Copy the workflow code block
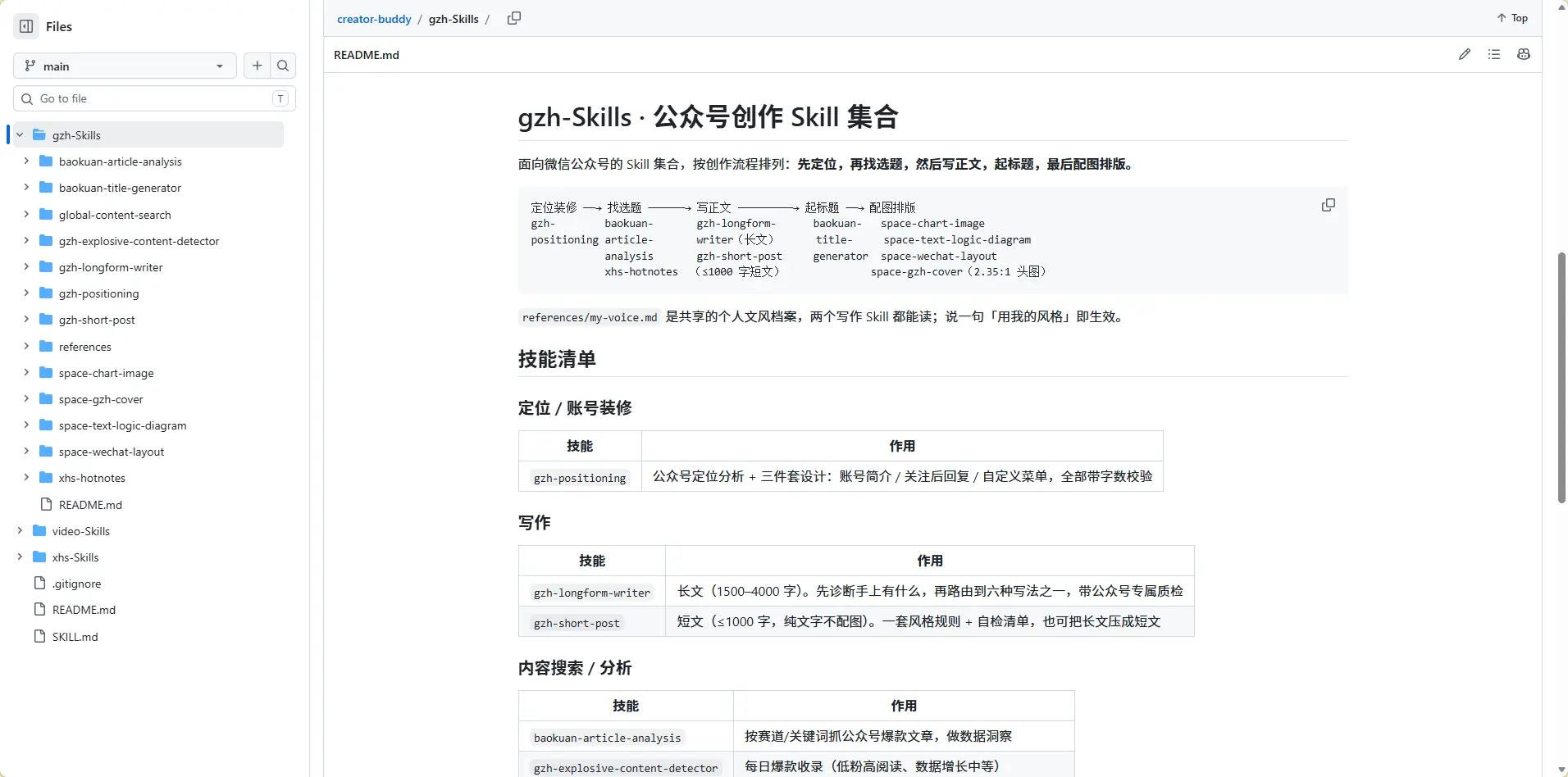The height and width of the screenshot is (777, 1568). [x=1329, y=205]
